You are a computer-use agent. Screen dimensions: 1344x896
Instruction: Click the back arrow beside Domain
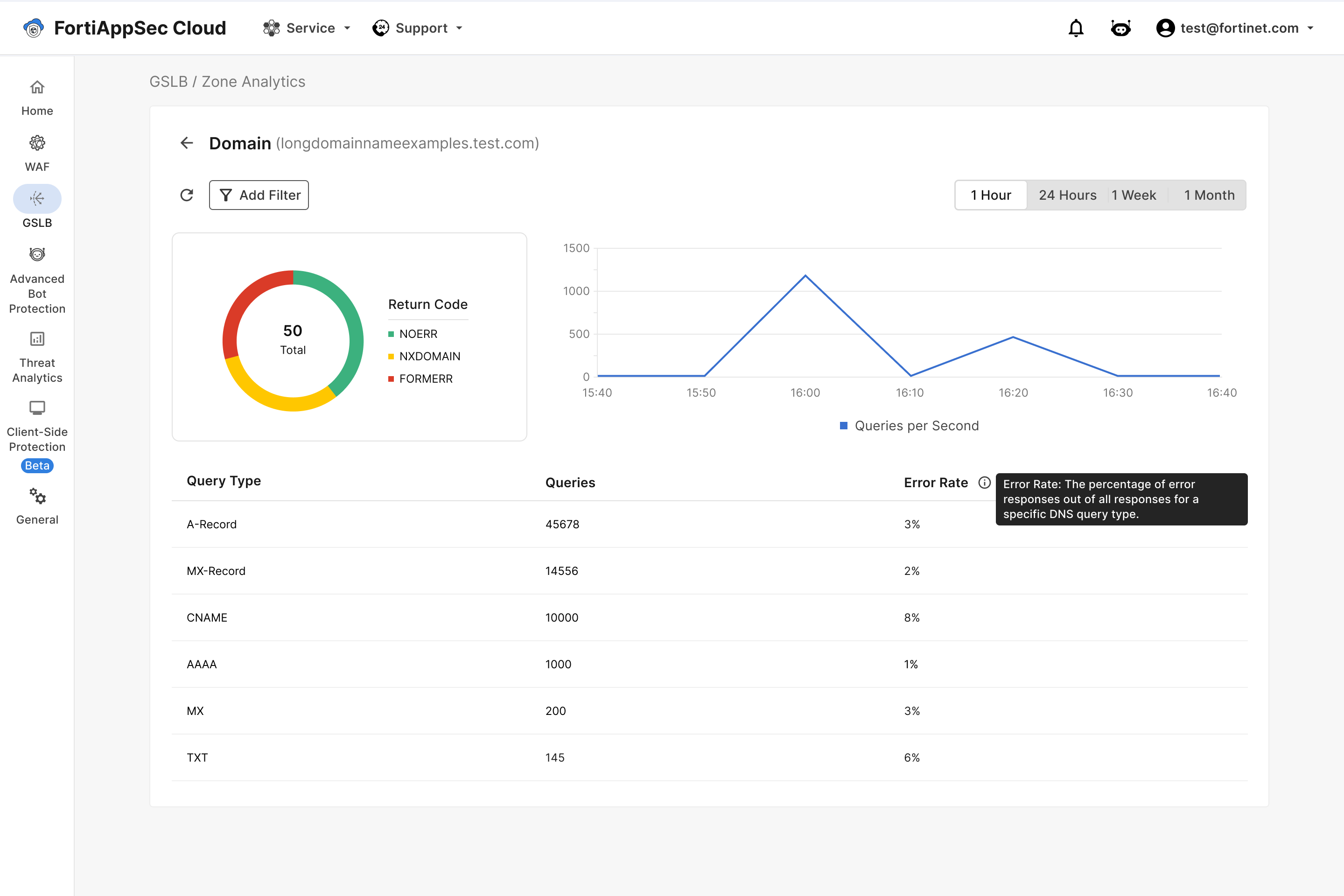click(187, 143)
